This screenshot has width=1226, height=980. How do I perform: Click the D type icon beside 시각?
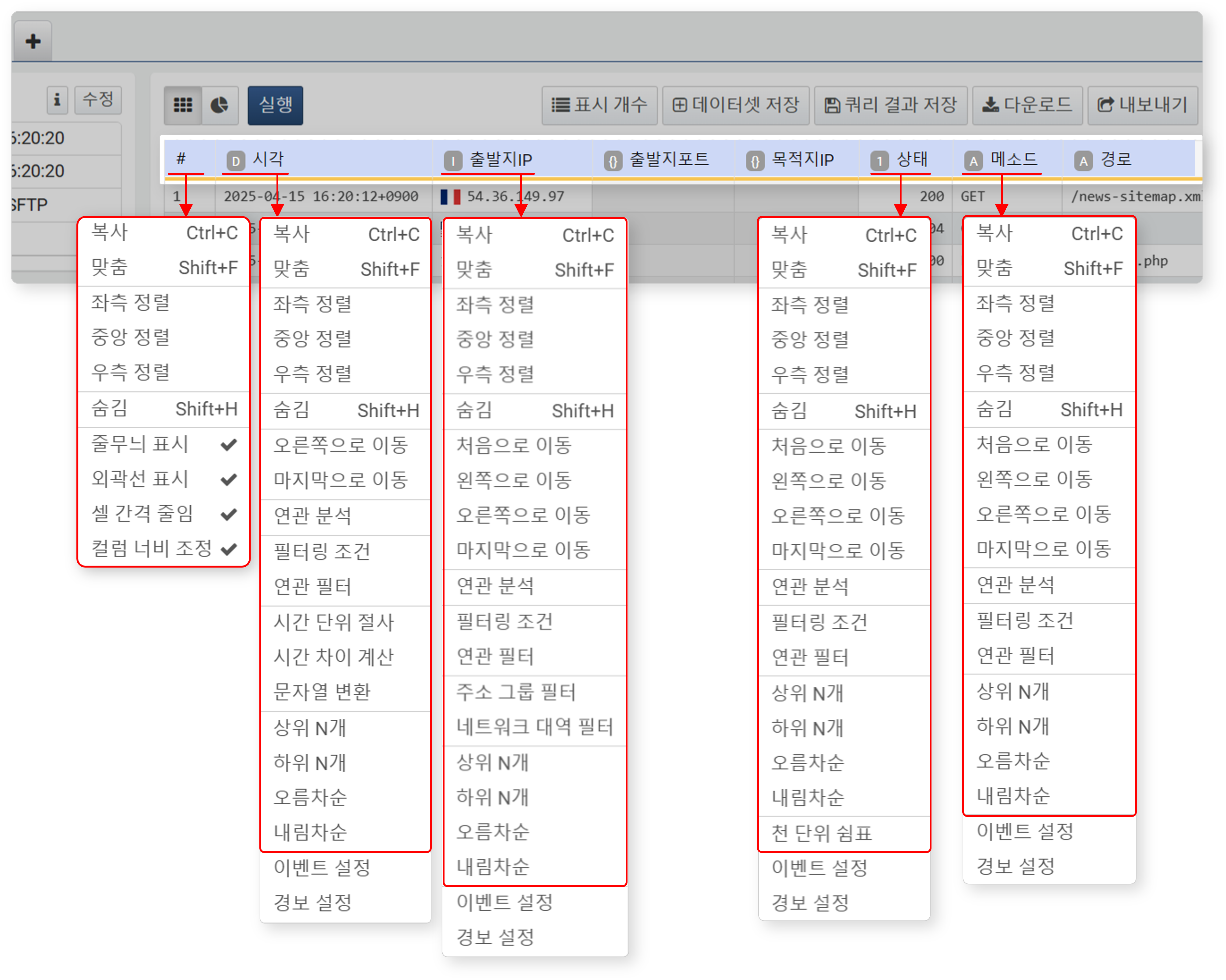[x=236, y=161]
